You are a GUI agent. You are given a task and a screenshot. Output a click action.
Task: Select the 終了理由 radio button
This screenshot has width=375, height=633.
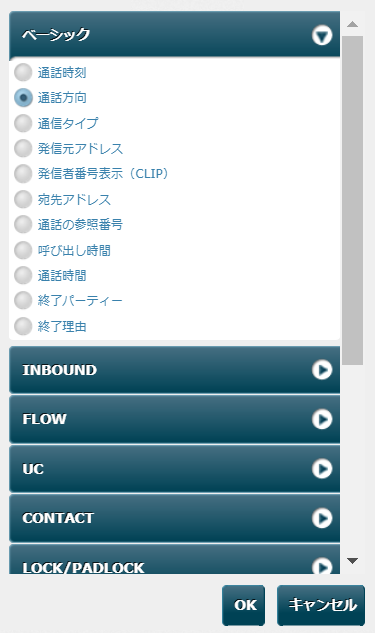[x=23, y=326]
